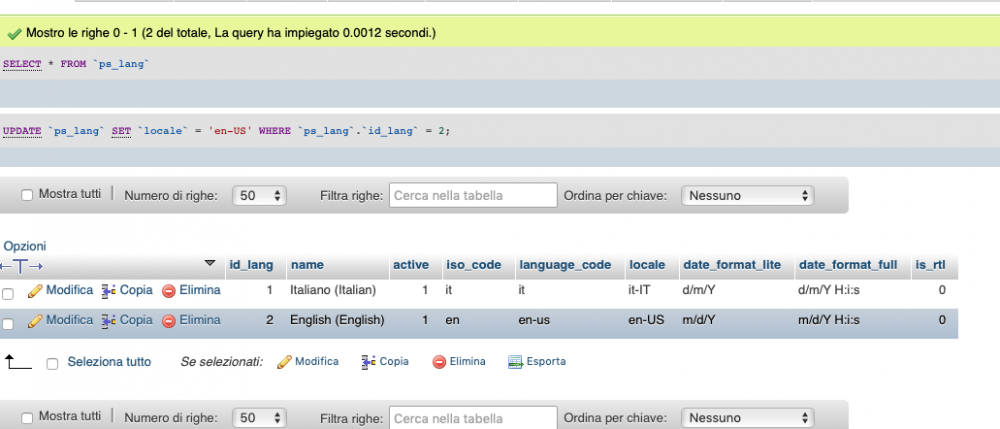Sort by the date_format_full column header
Viewport: 1000px width, 429px height.
[x=848, y=265]
